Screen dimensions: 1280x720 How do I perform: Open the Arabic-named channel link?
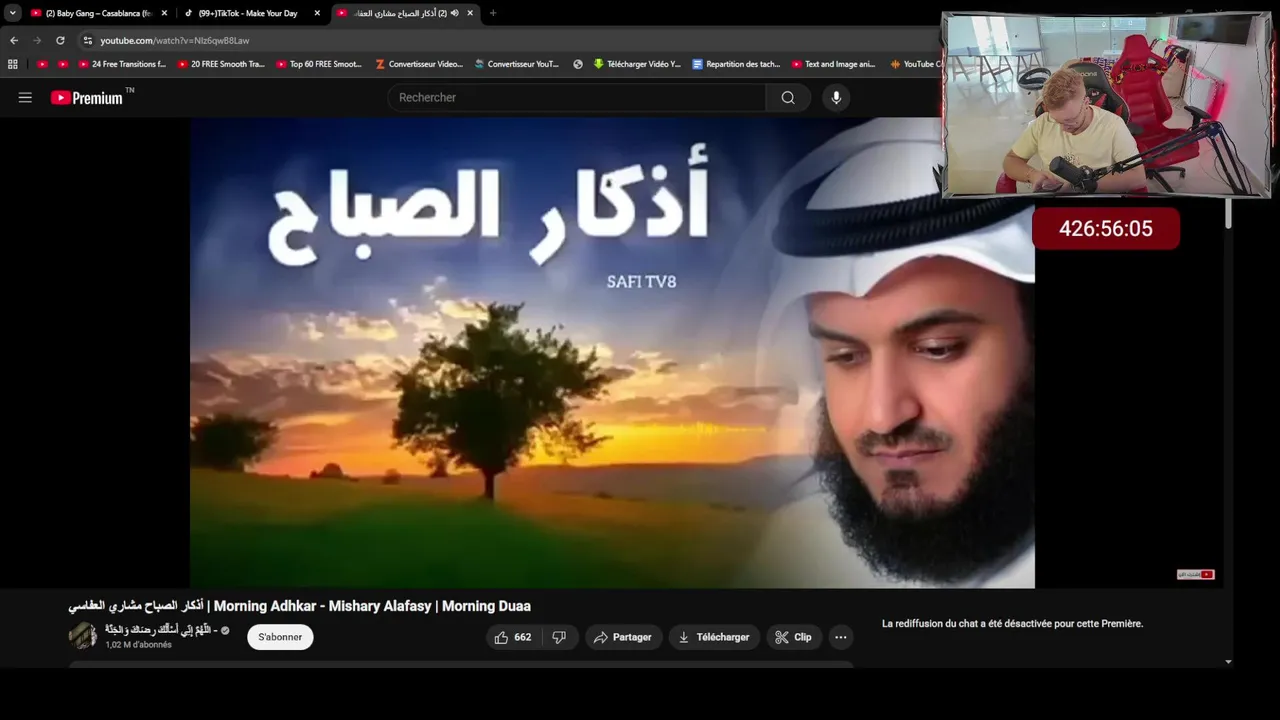pyautogui.click(x=161, y=630)
